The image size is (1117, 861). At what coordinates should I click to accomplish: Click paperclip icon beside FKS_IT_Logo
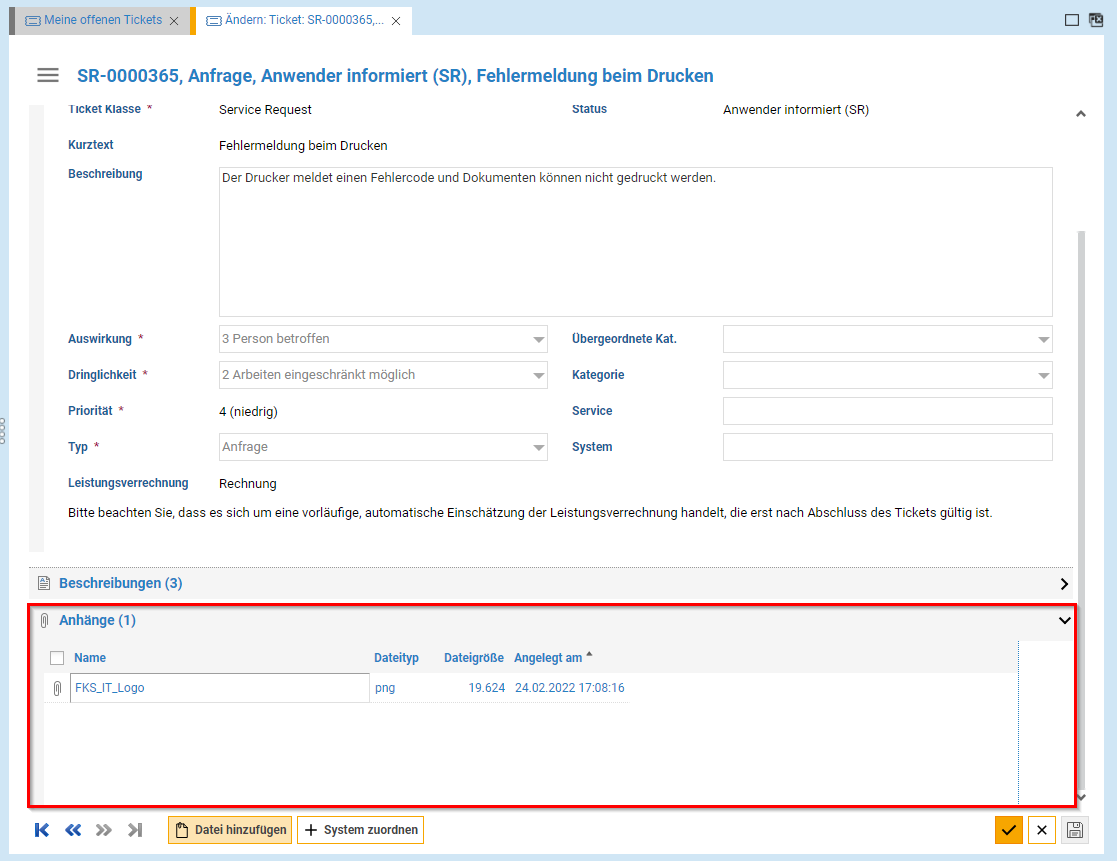click(x=57, y=688)
